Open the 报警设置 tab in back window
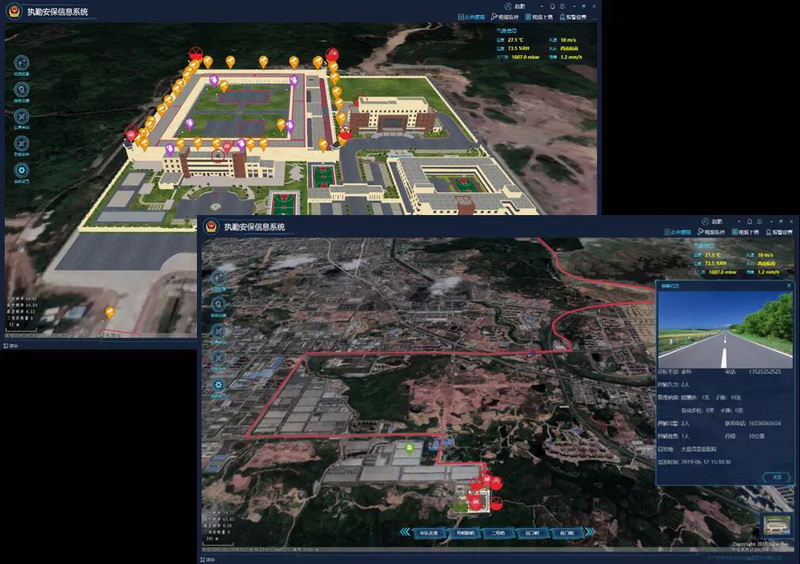800x564 pixels. (573, 17)
